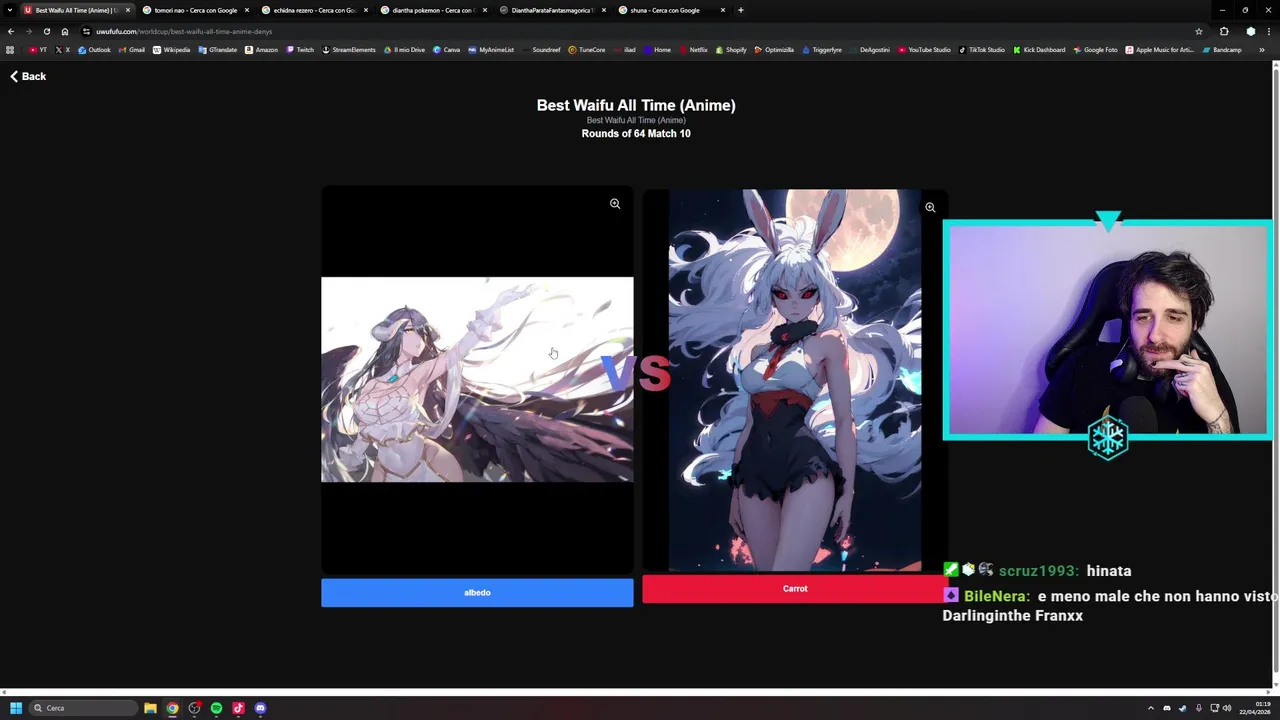Image resolution: width=1280 pixels, height=720 pixels.
Task: Open the taskbar clock and date
Action: point(1255,708)
